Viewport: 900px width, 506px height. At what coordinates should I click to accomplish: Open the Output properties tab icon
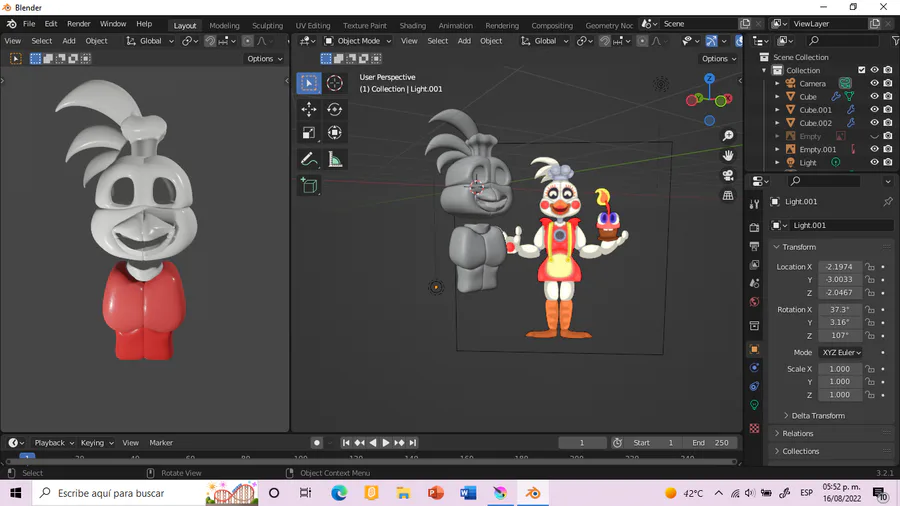pos(754,246)
